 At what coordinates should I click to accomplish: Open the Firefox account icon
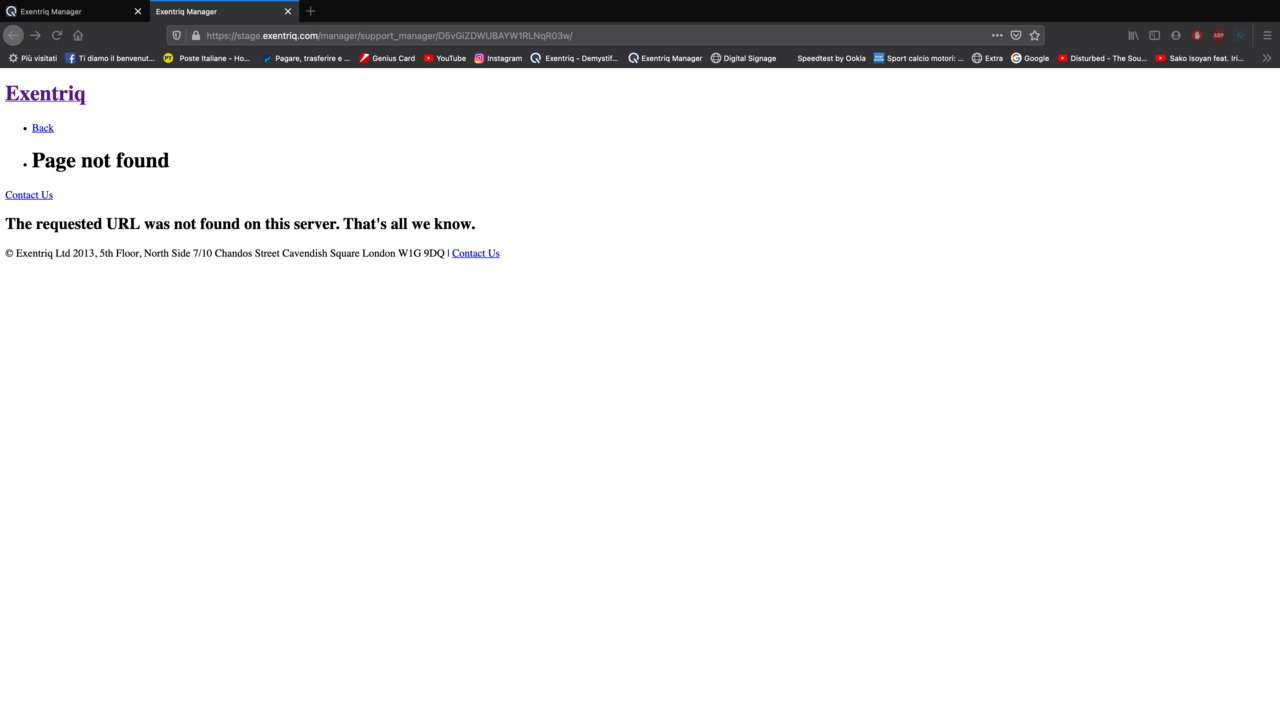1176,35
